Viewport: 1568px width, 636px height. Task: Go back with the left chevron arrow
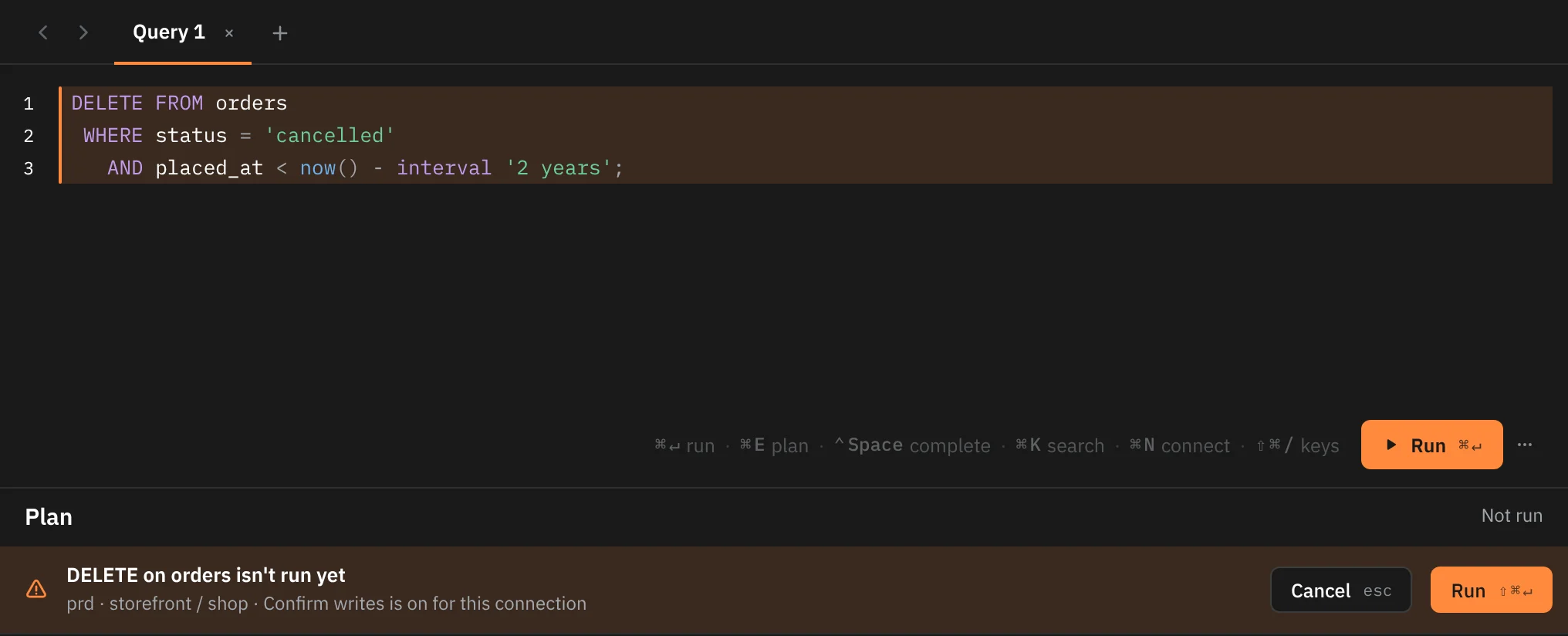click(x=43, y=32)
